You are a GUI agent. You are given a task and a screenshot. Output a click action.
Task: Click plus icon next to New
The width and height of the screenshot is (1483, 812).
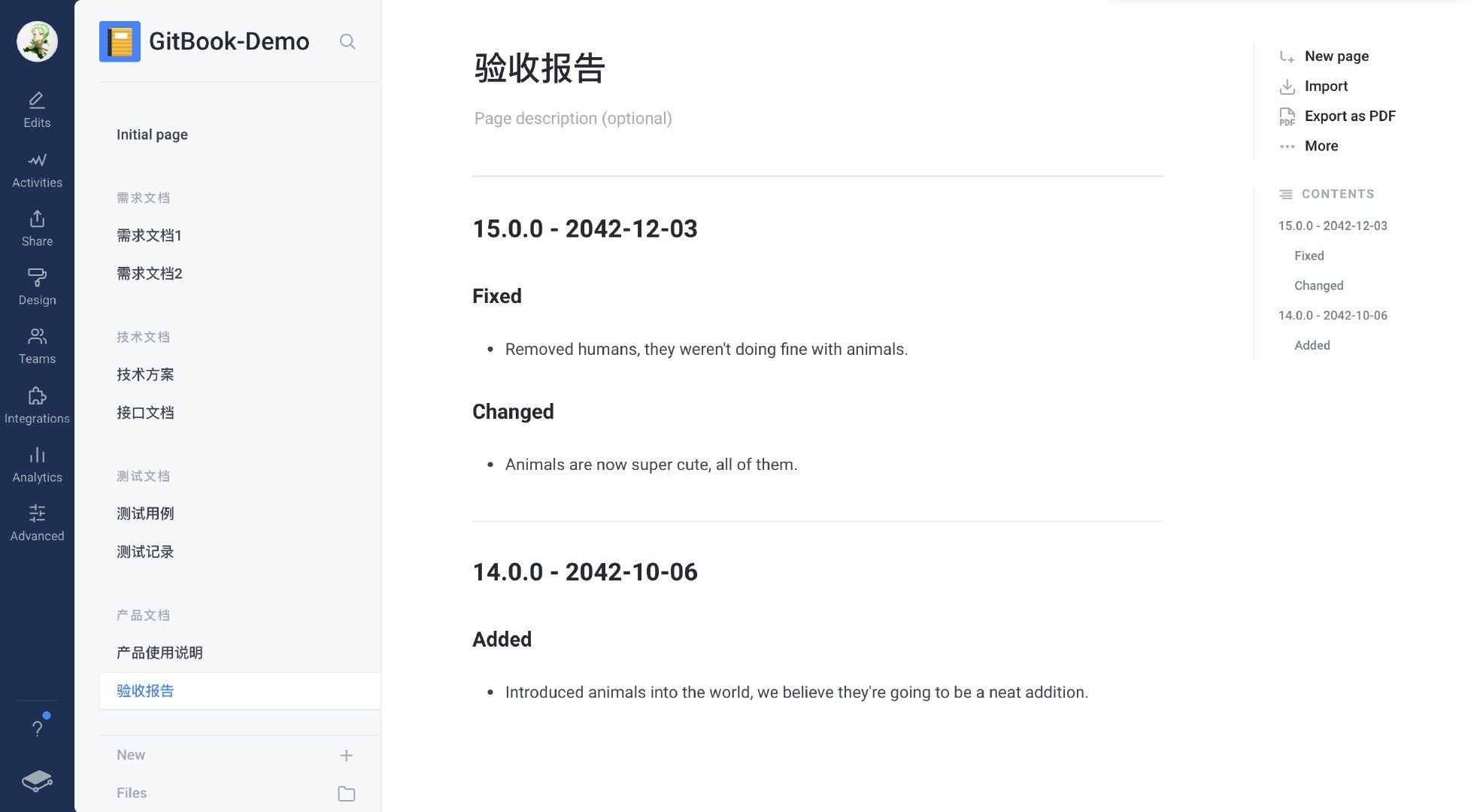346,756
